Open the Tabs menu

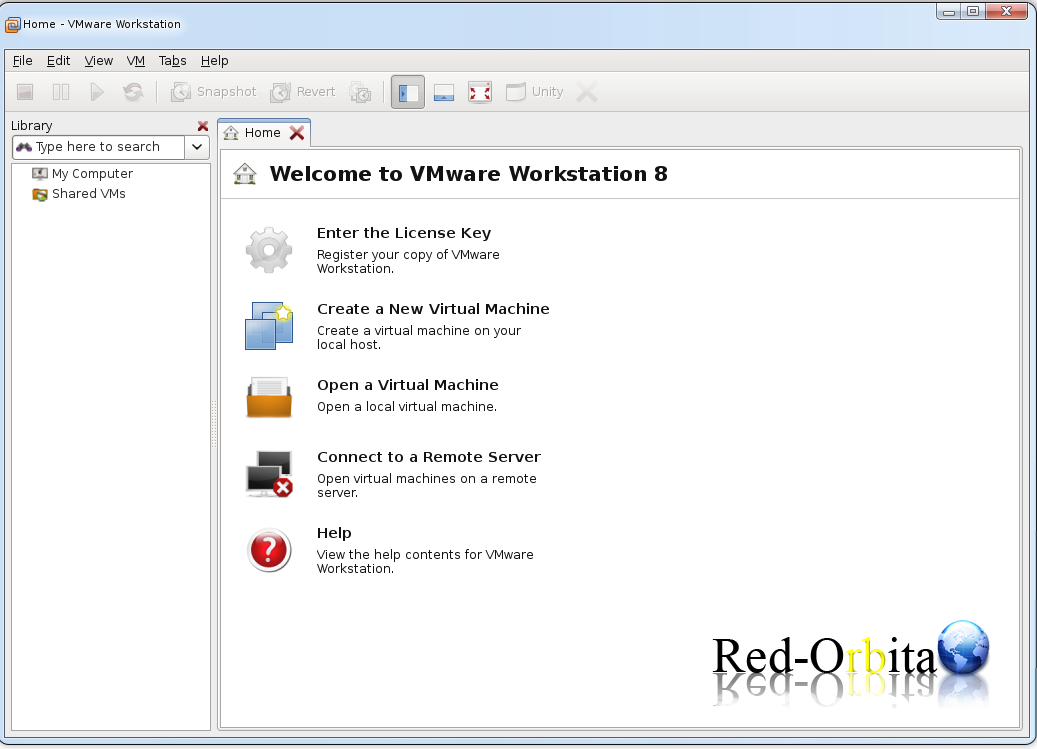tap(173, 61)
